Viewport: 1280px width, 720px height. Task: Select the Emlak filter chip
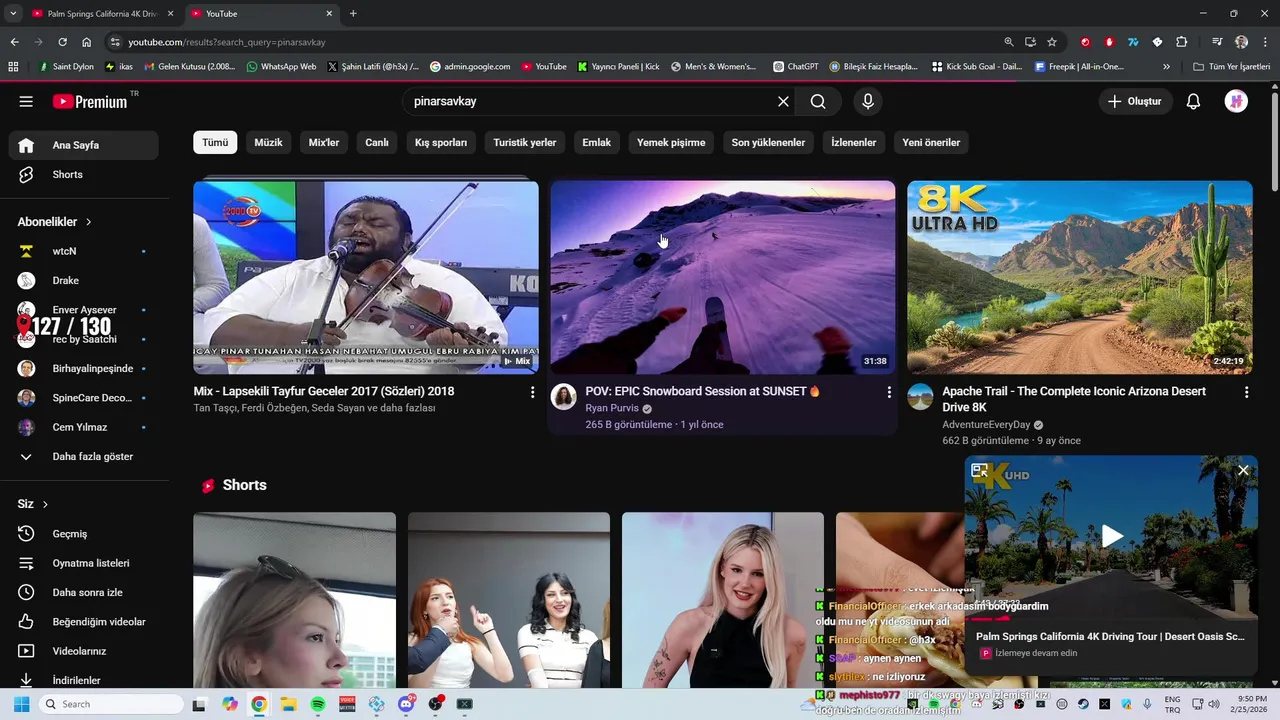tap(597, 142)
